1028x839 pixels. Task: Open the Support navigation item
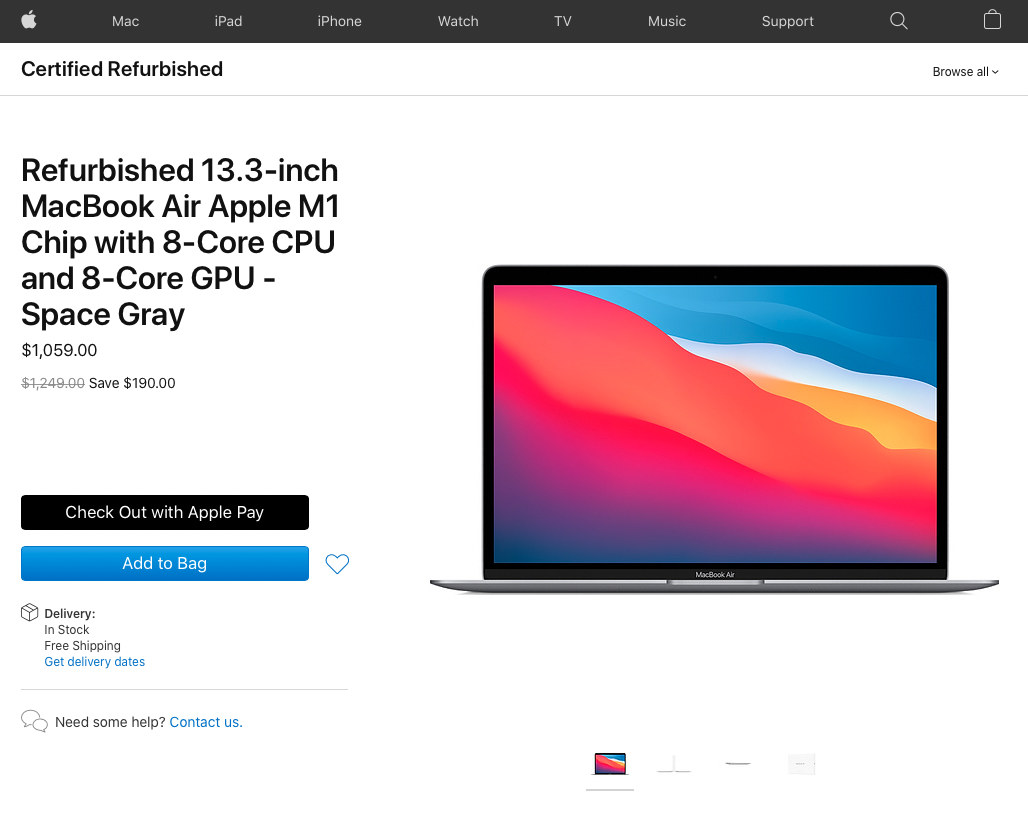[787, 21]
